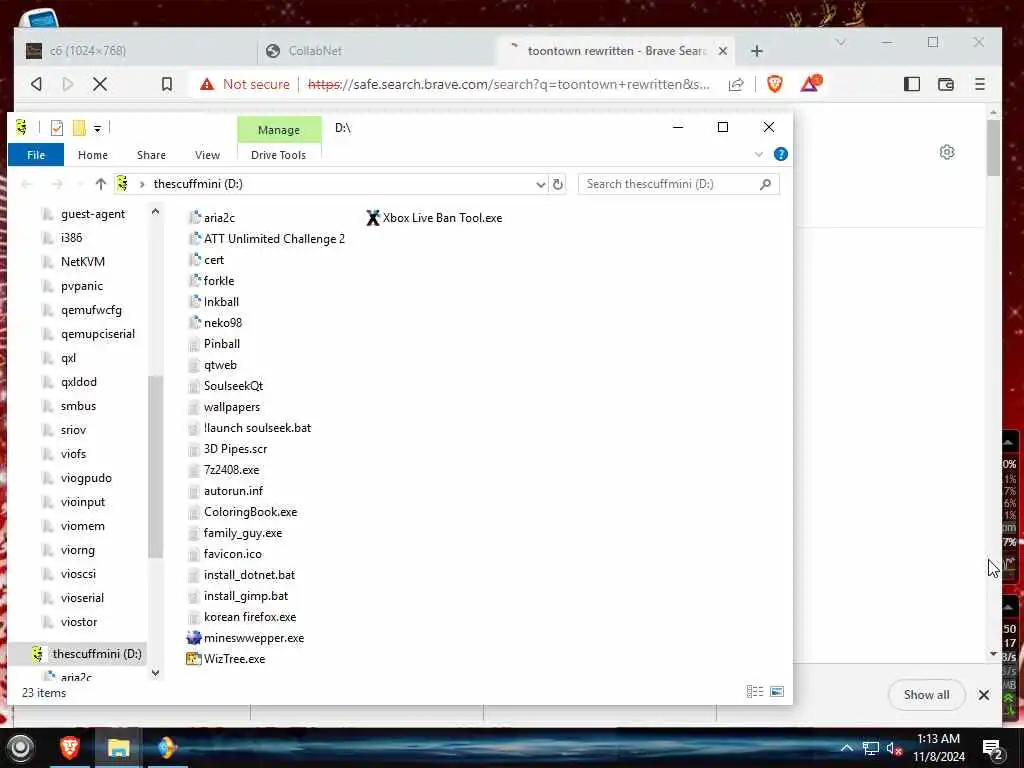The image size is (1024, 768).
Task: Close the Brave downloads bar
Action: (x=984, y=695)
